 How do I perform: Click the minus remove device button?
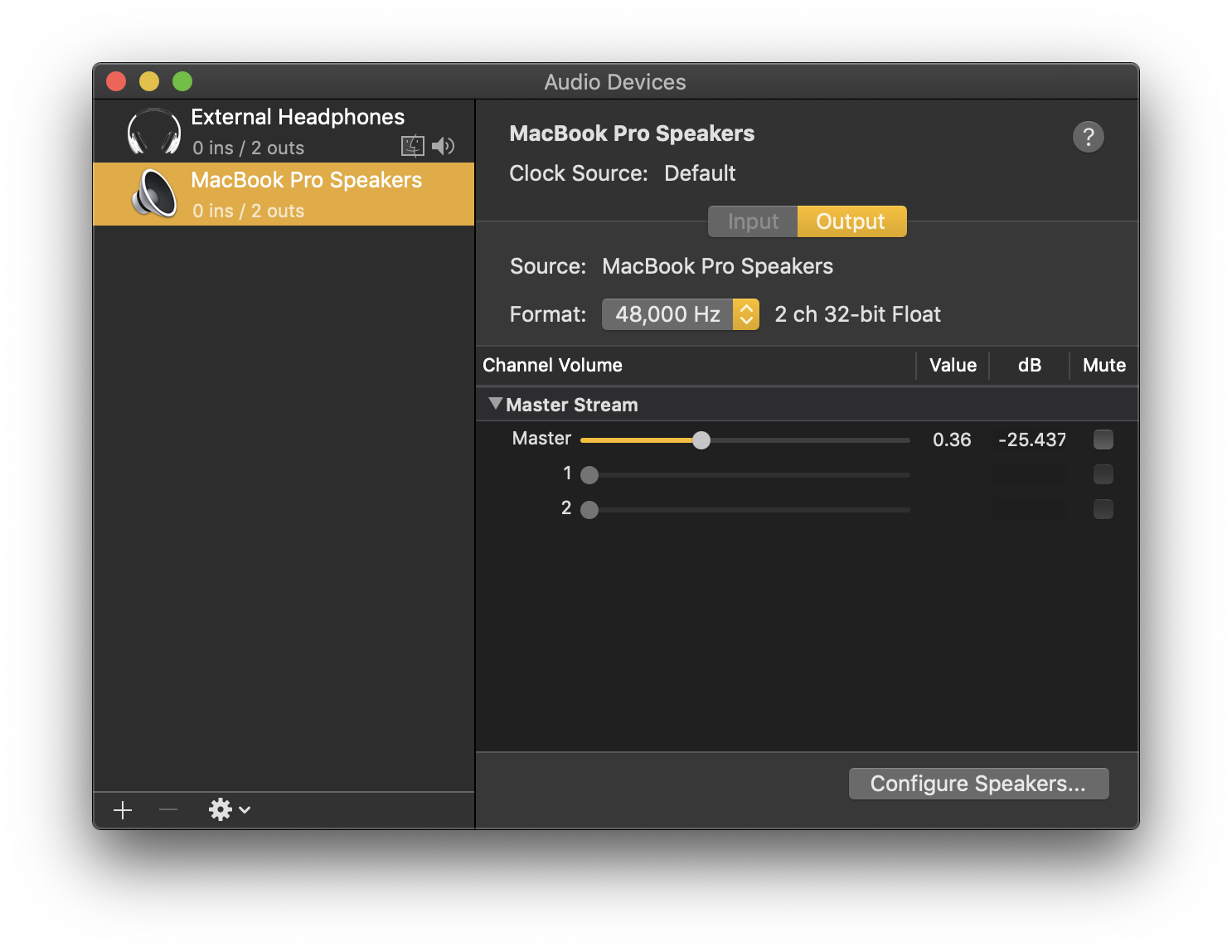[x=168, y=809]
